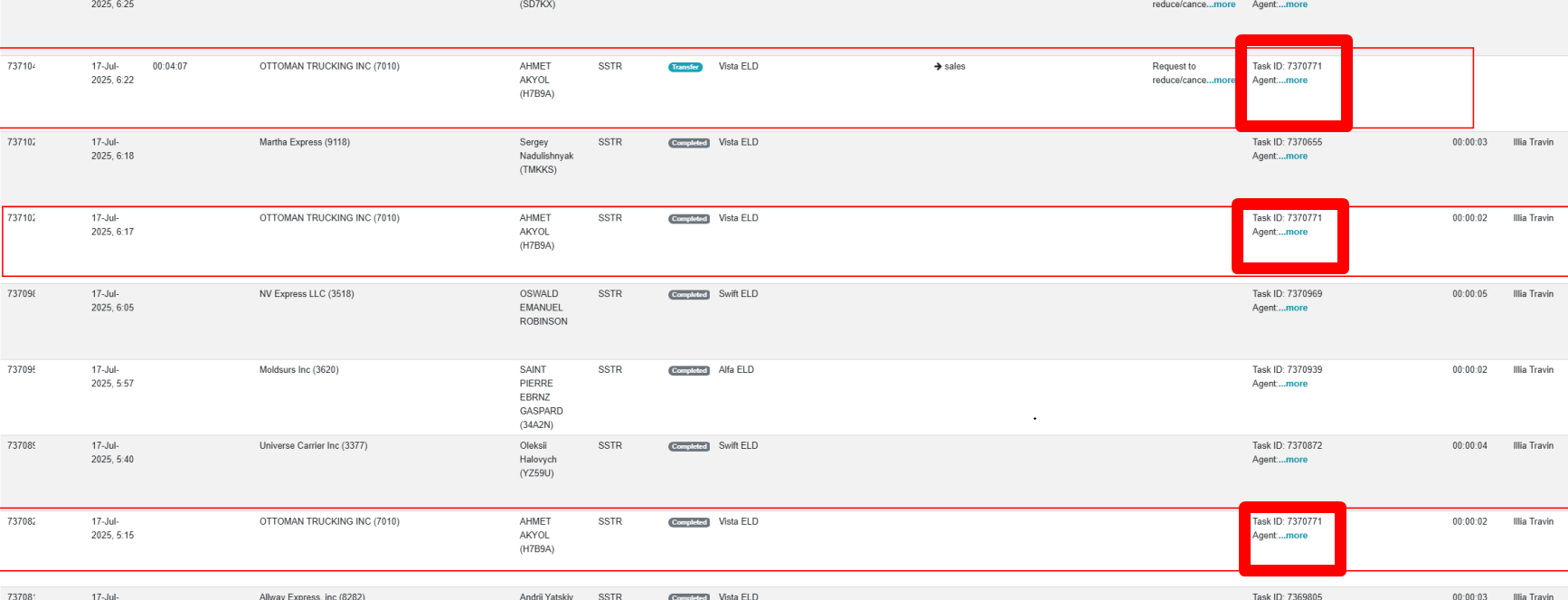Click Moldsurs Inc (3620) company name
The height and width of the screenshot is (600, 1568).
(299, 370)
